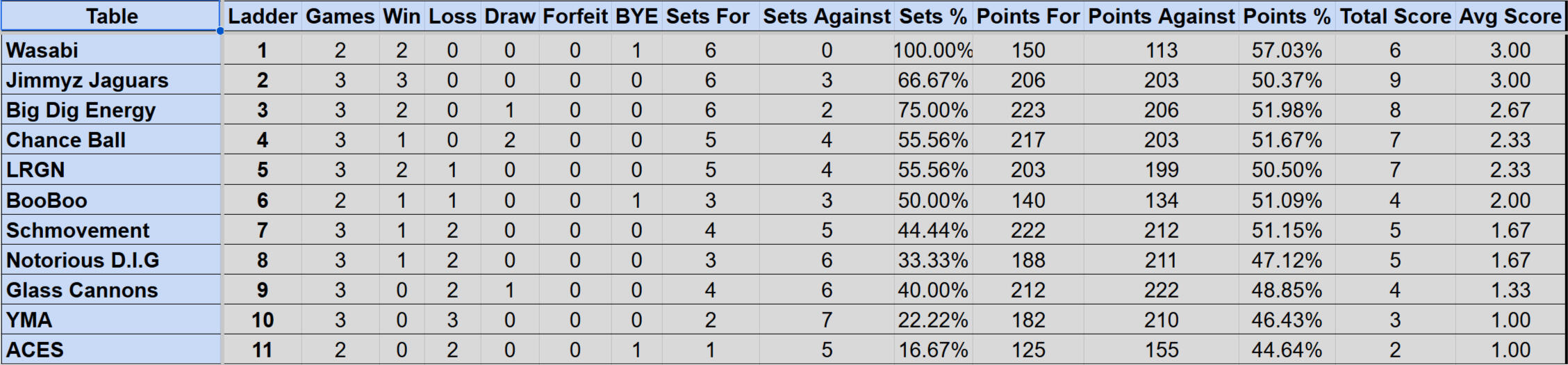
Task: Select Schmovement's Points For value 222
Action: pyautogui.click(x=1028, y=230)
